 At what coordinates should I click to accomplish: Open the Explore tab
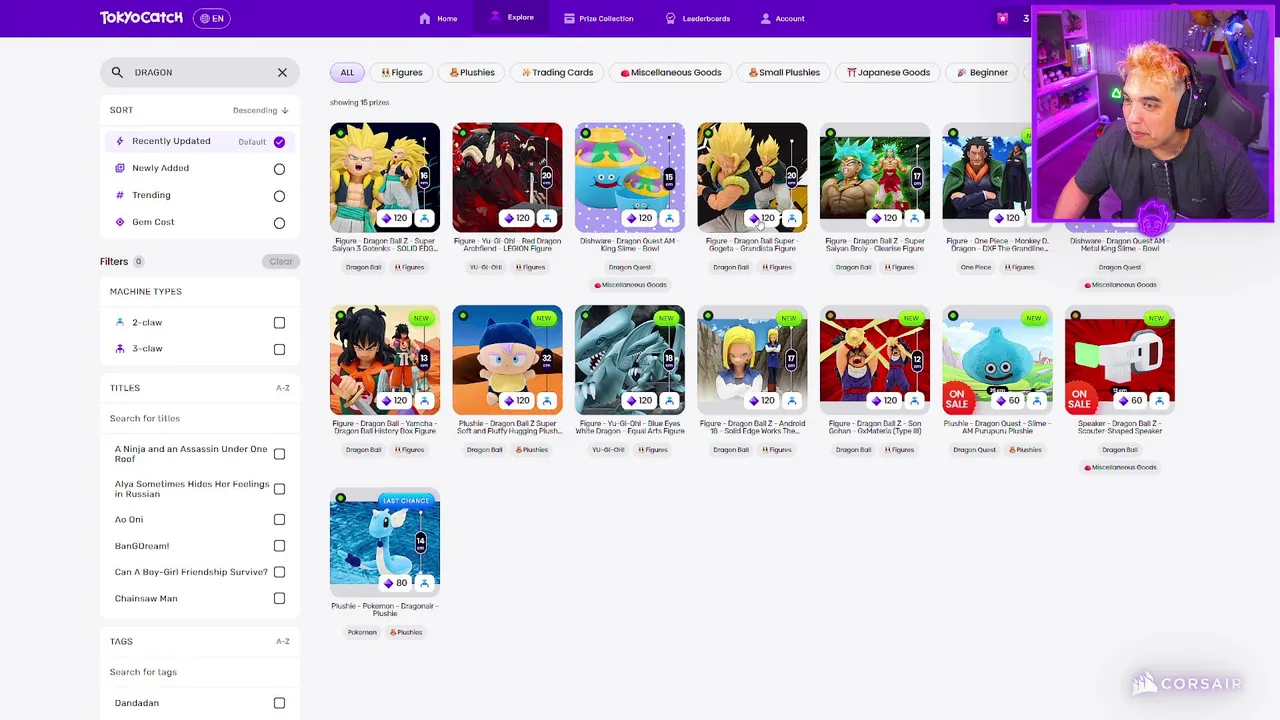click(x=511, y=18)
